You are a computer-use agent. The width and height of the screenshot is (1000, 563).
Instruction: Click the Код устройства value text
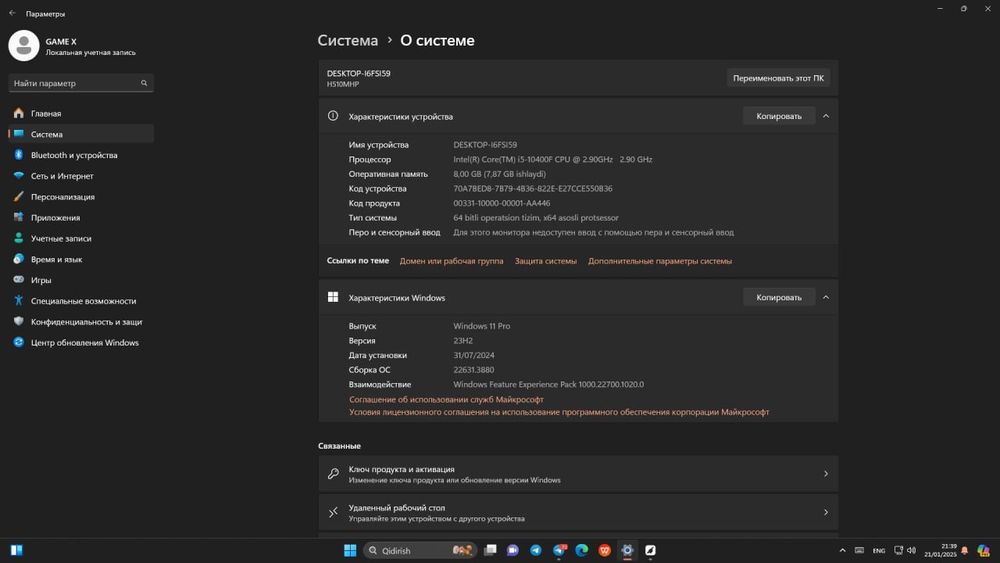coord(533,189)
